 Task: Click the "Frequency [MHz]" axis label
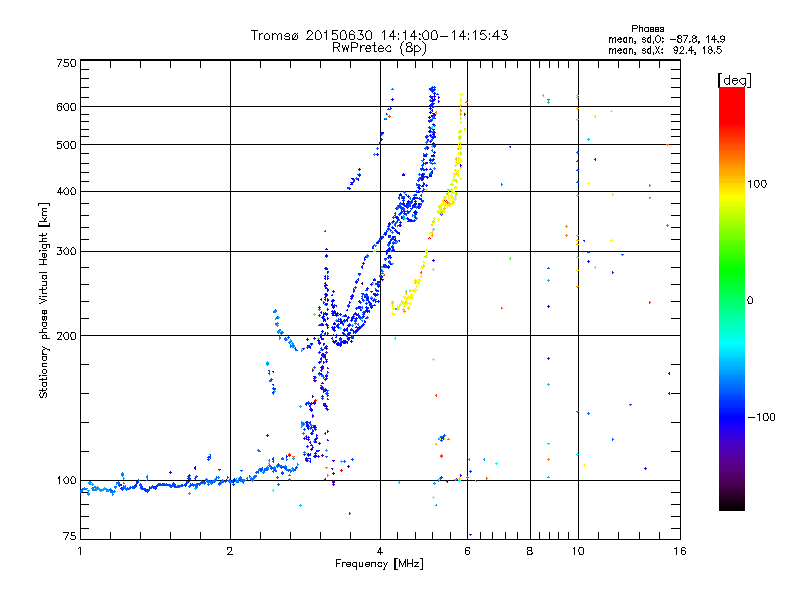[x=379, y=564]
